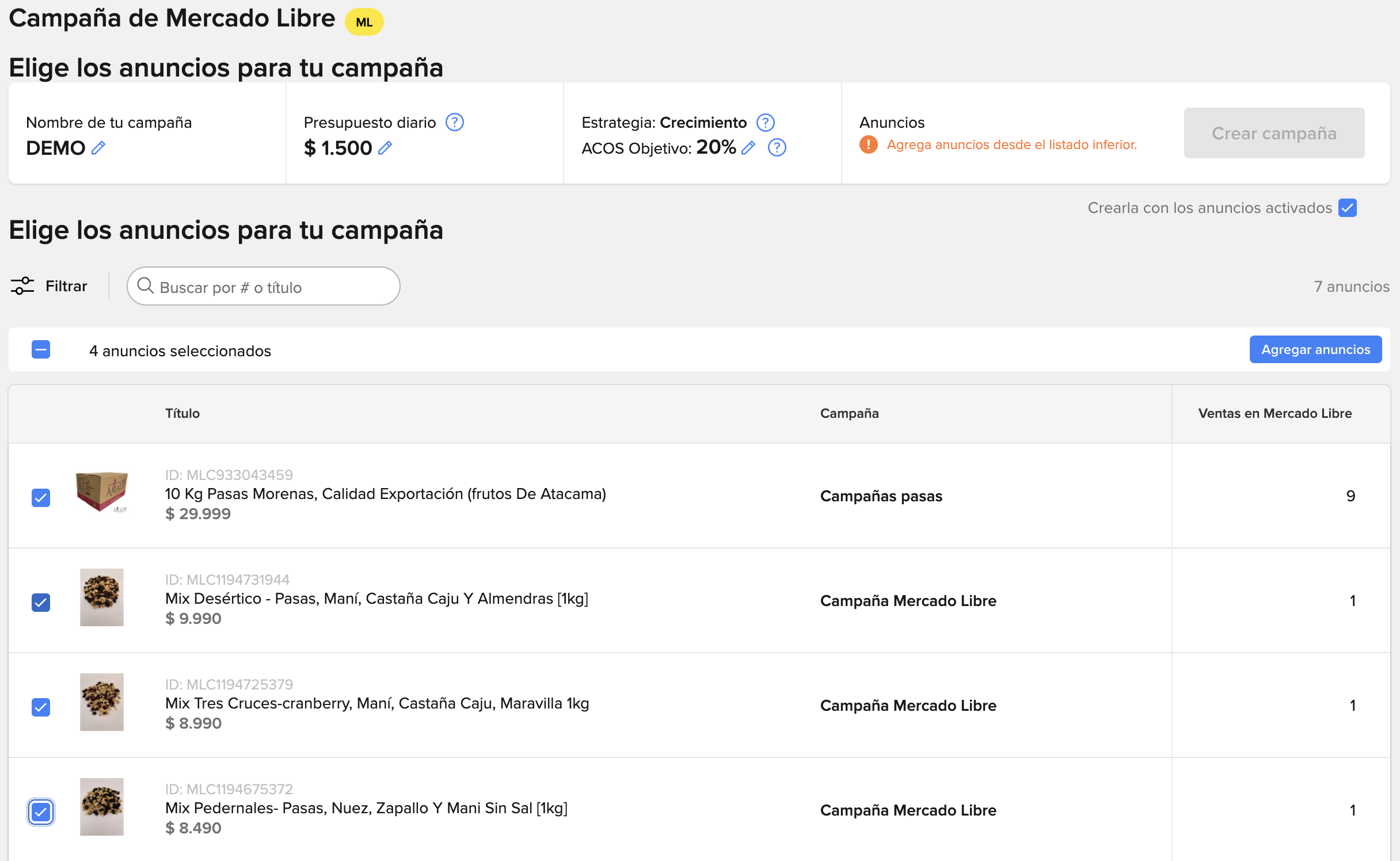This screenshot has height=861, width=1400.
Task: Click the sales count 9 for Pasas Morenas
Action: click(1350, 496)
